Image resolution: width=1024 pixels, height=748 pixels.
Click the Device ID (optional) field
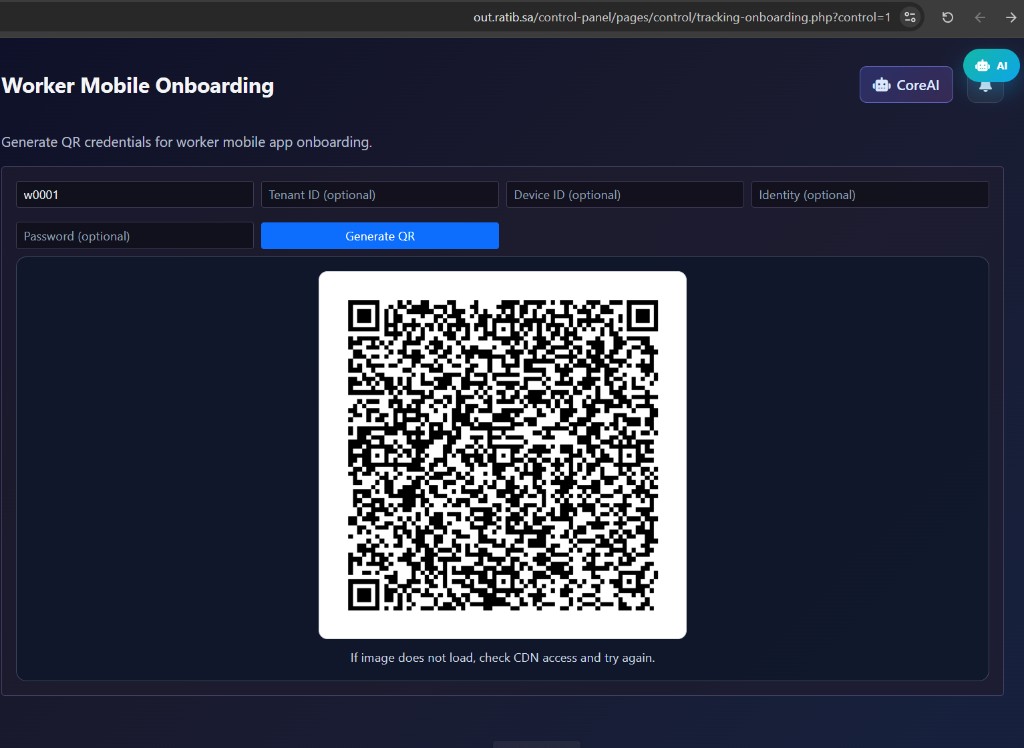point(624,195)
